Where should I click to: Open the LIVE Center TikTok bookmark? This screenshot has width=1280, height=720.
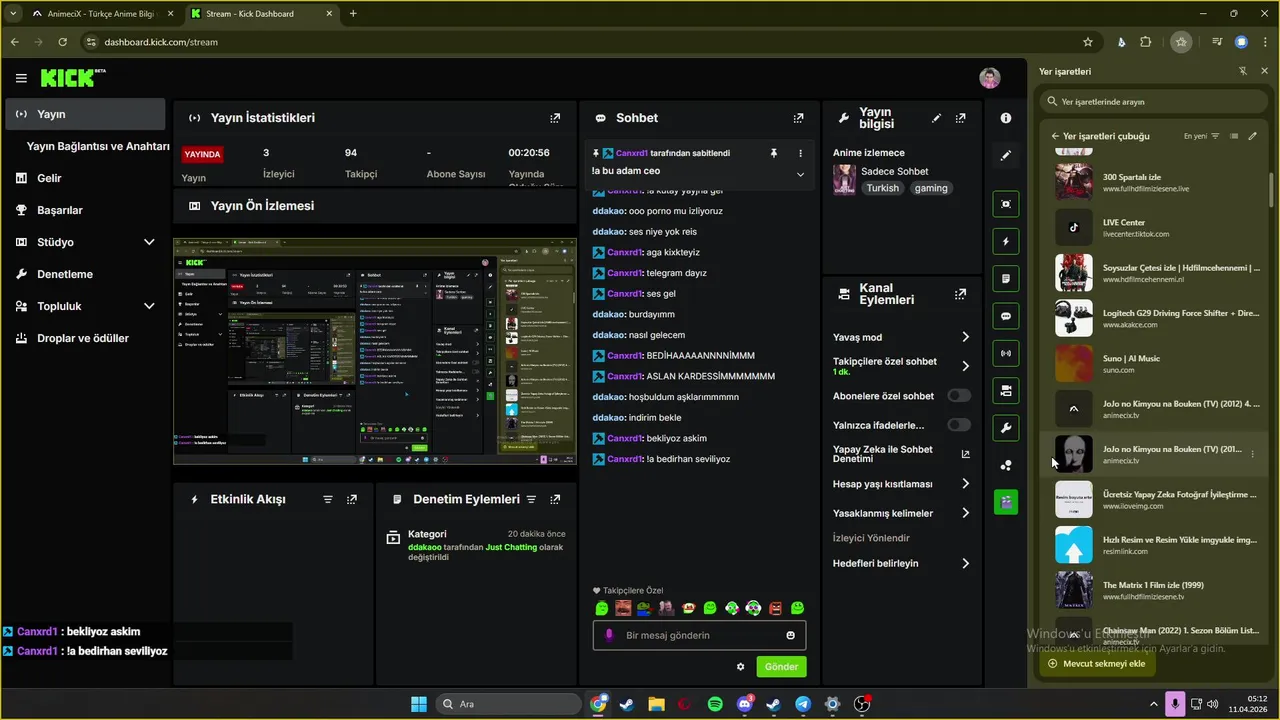coord(1155,228)
